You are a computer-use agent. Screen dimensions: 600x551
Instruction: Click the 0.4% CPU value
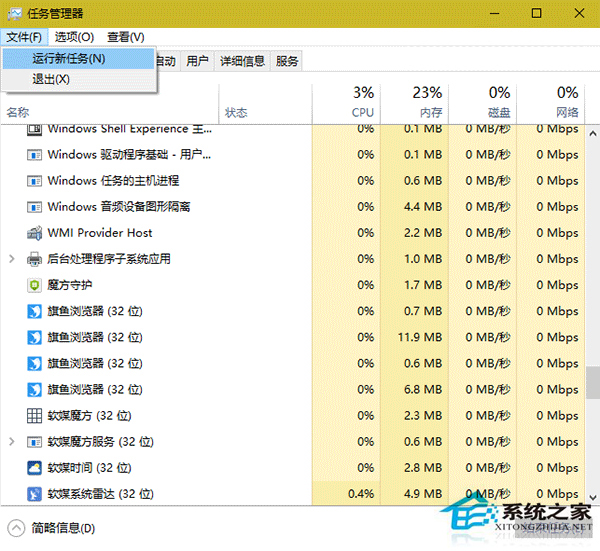[x=361, y=494]
